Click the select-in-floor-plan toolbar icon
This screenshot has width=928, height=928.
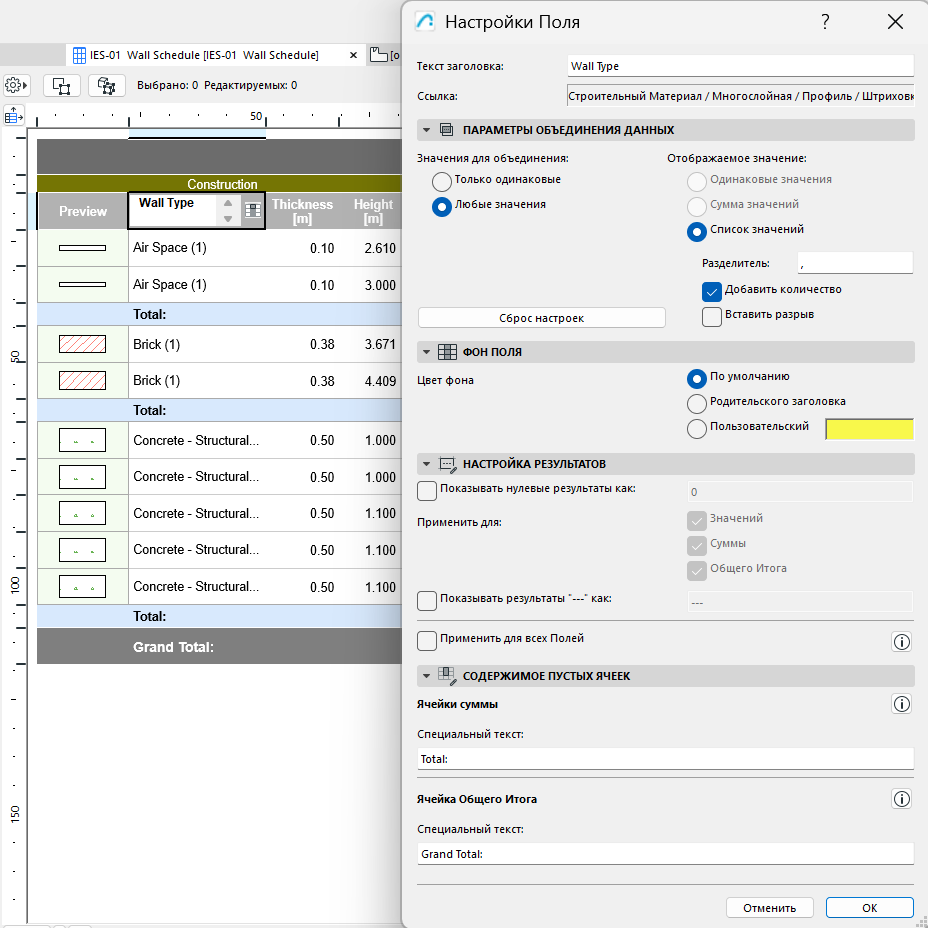62,85
